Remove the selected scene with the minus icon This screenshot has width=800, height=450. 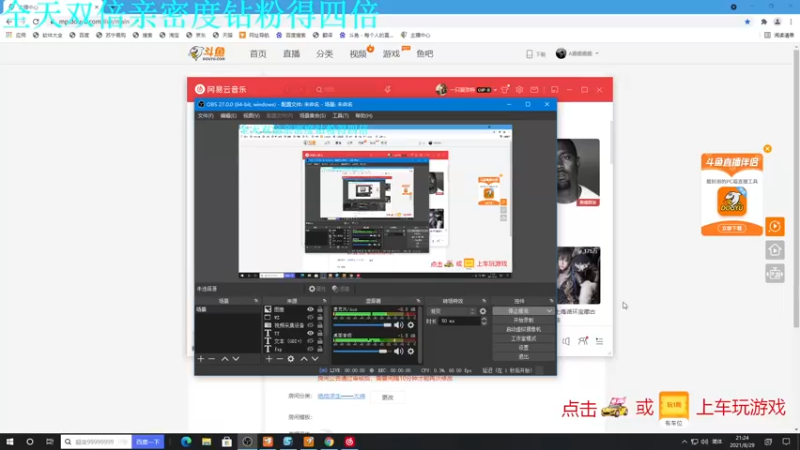point(212,359)
